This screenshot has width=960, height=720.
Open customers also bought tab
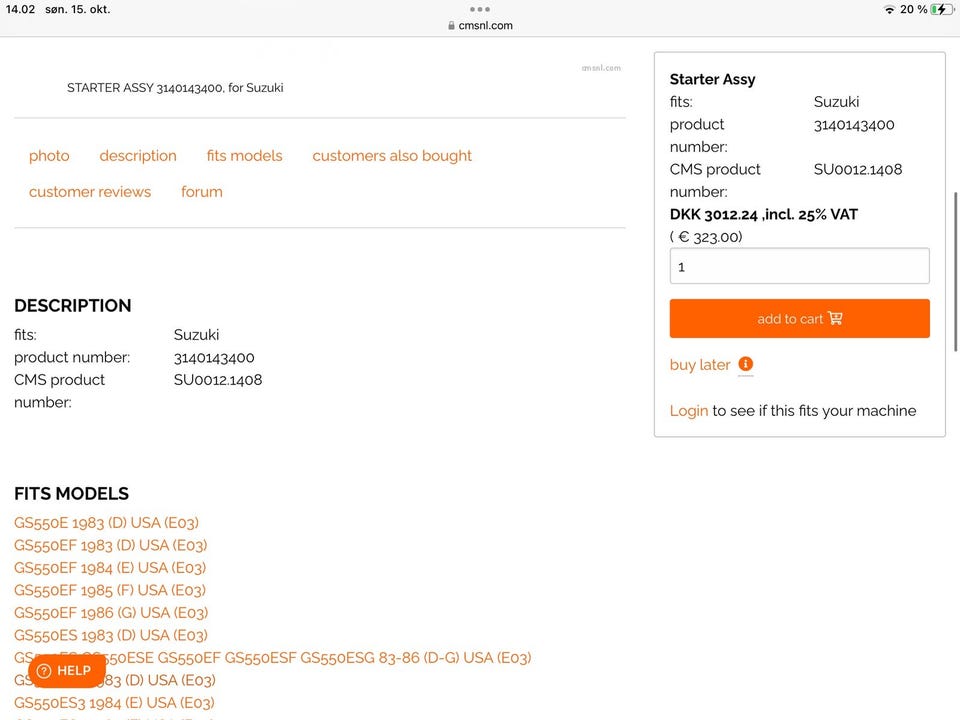tap(392, 156)
